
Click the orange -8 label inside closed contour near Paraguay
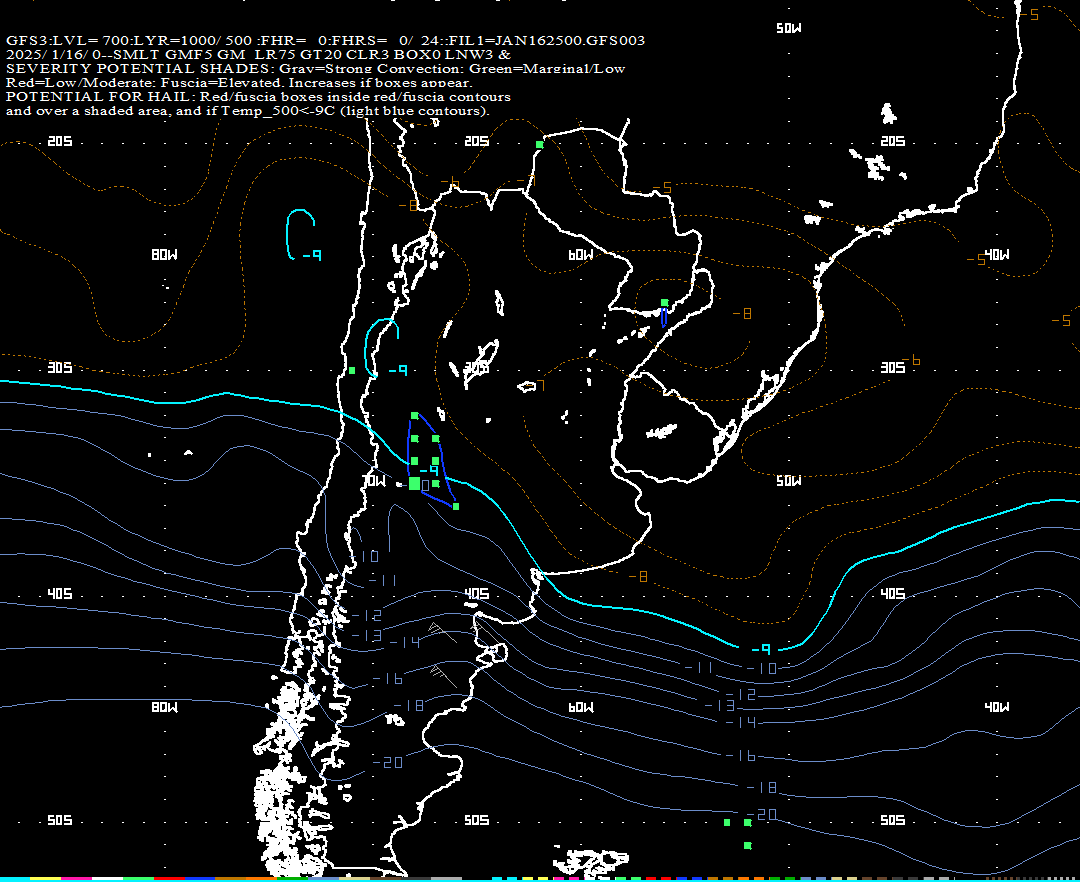[x=742, y=314]
